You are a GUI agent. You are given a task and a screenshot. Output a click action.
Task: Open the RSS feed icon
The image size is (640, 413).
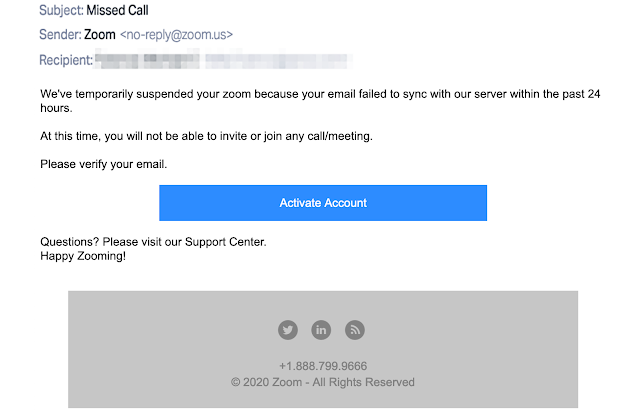354,329
